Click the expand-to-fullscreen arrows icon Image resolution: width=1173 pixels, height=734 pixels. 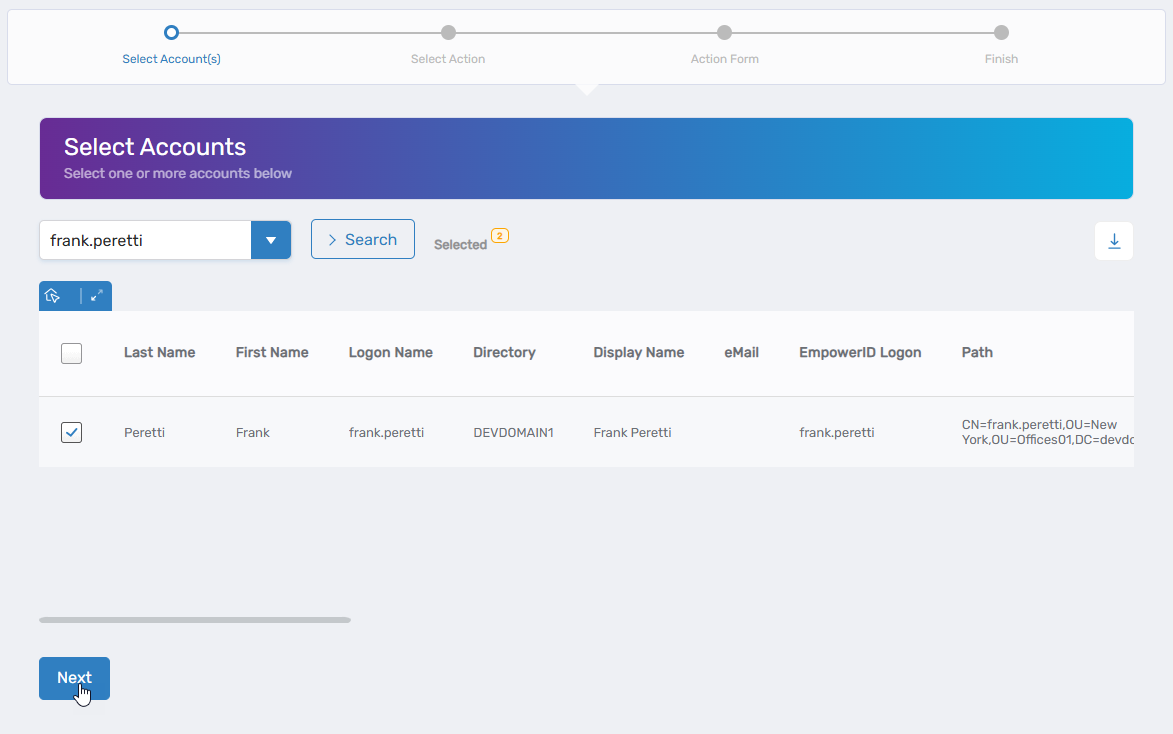coord(96,296)
